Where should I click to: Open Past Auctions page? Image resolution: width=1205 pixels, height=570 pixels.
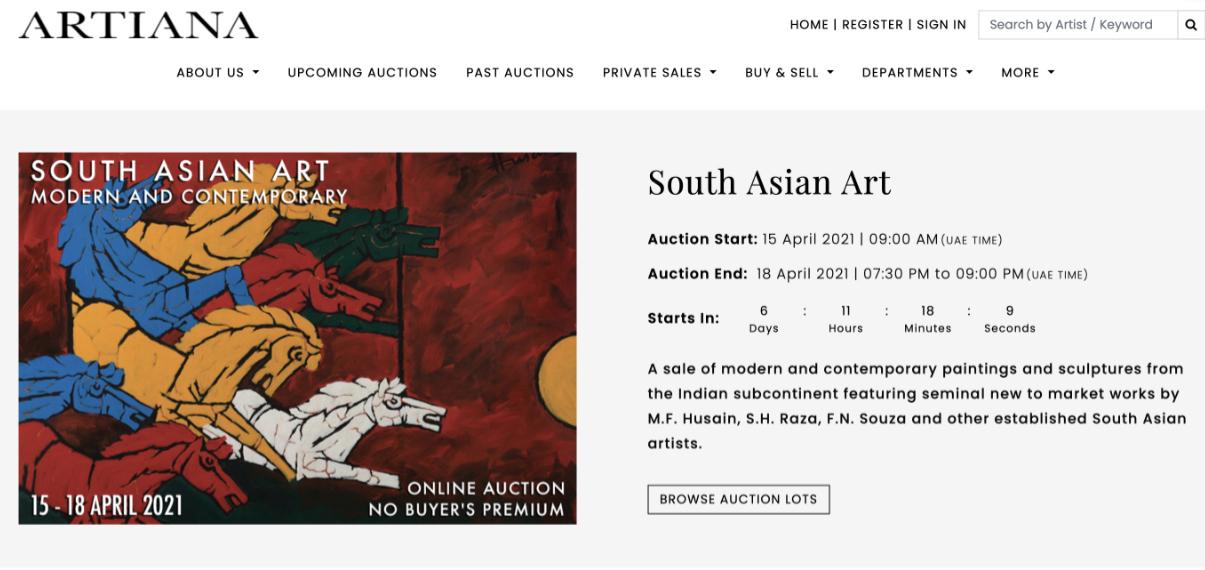(520, 73)
